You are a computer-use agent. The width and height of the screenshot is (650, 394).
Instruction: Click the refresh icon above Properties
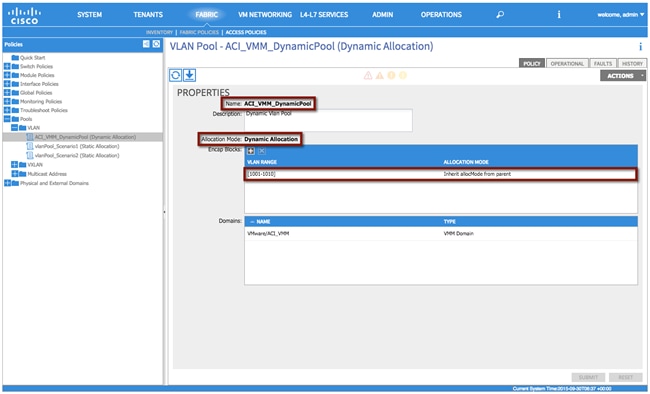point(175,75)
